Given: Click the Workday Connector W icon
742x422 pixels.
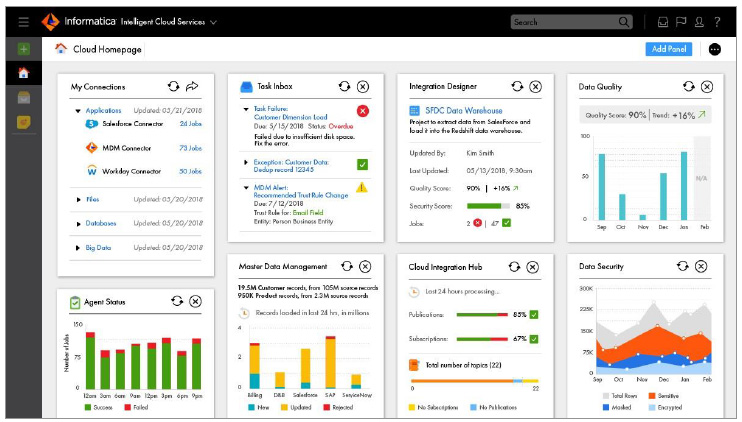Looking at the screenshot, I should [92, 171].
